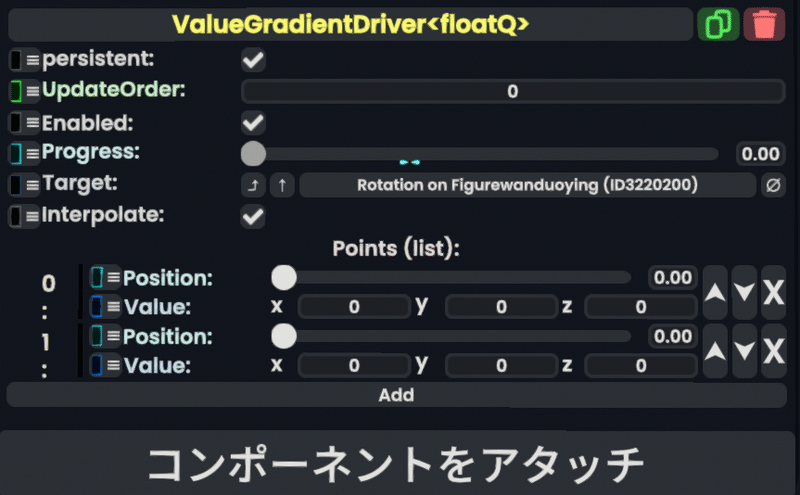The height and width of the screenshot is (495, 800).
Task: Clear Target reference with the null icon
Action: [x=773, y=185]
